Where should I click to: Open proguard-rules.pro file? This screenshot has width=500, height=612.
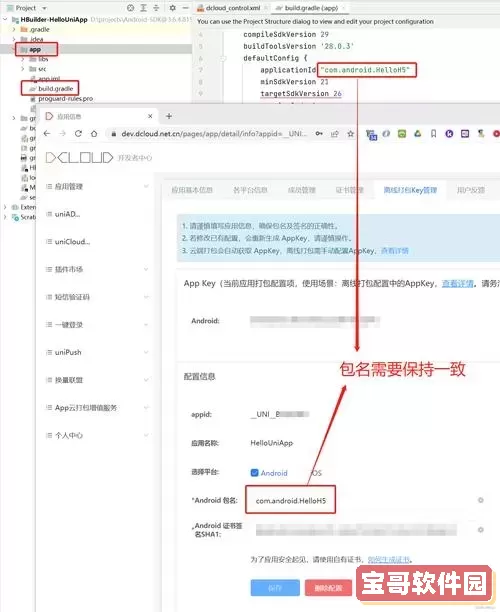tap(65, 99)
